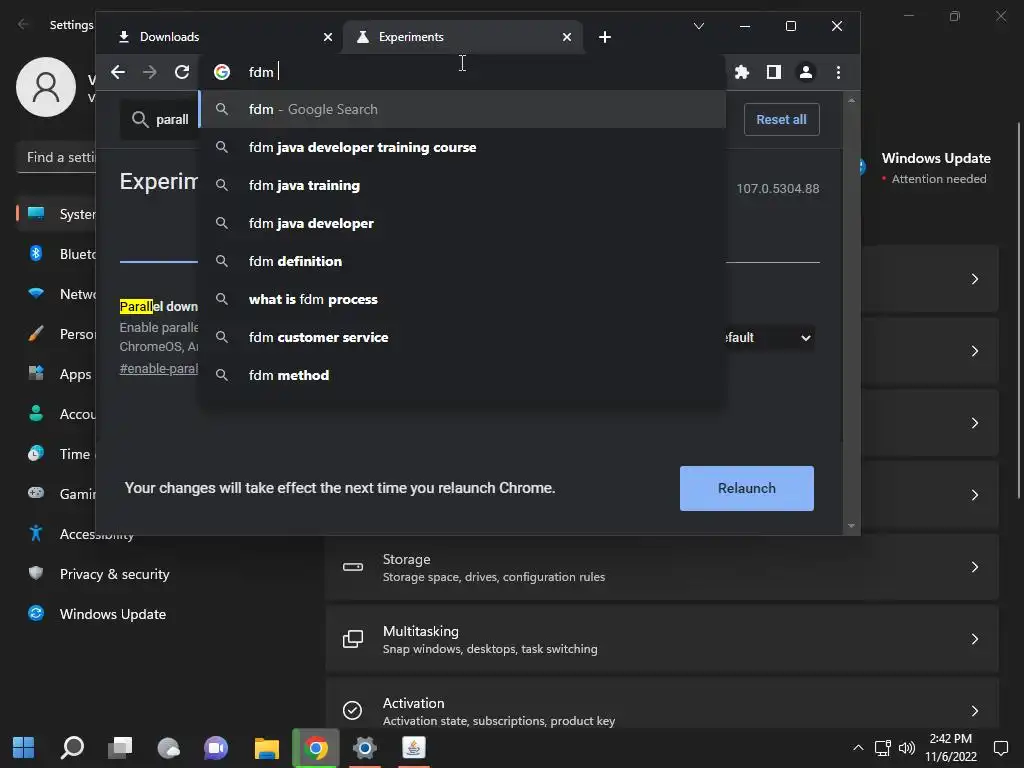Click the Java app icon on taskbar

pos(413,748)
